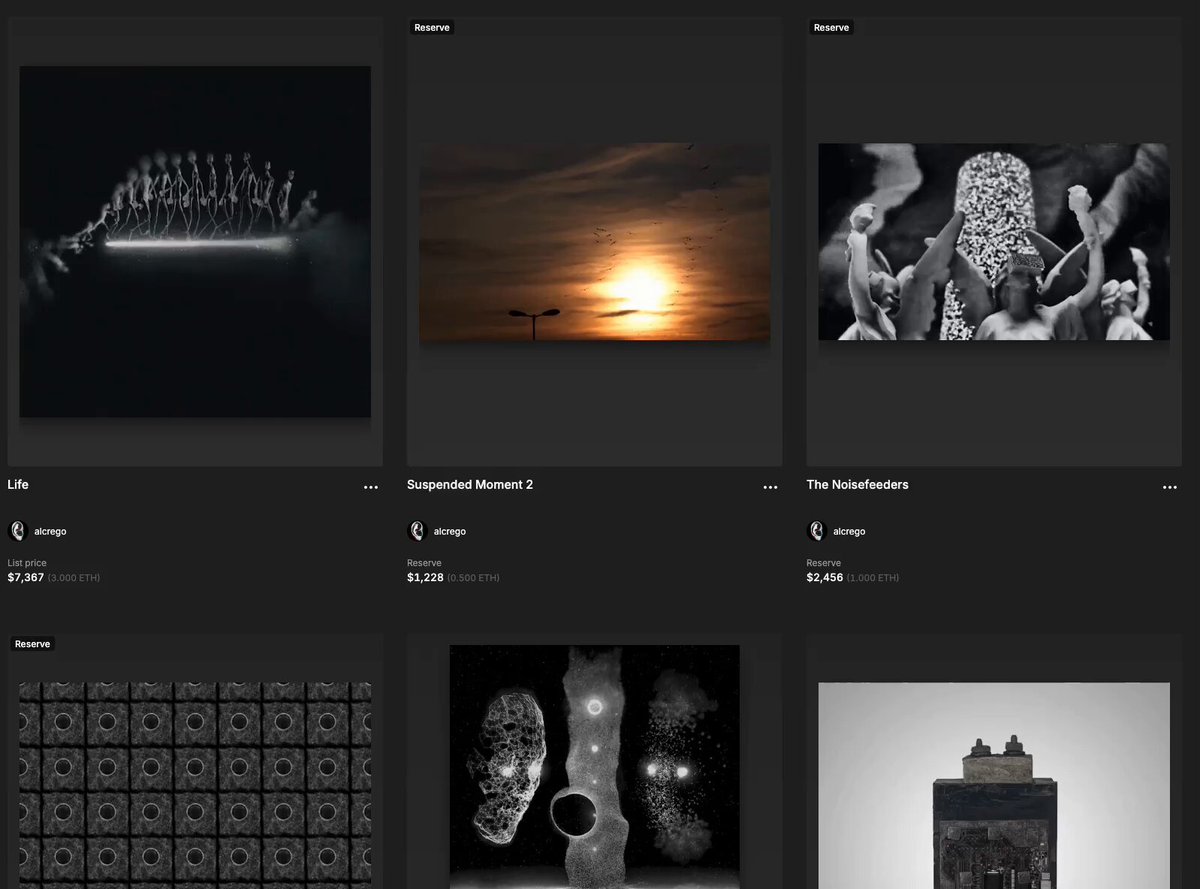Open The Noisefeeders statue artwork
The image size is (1200, 889).
[x=994, y=241]
